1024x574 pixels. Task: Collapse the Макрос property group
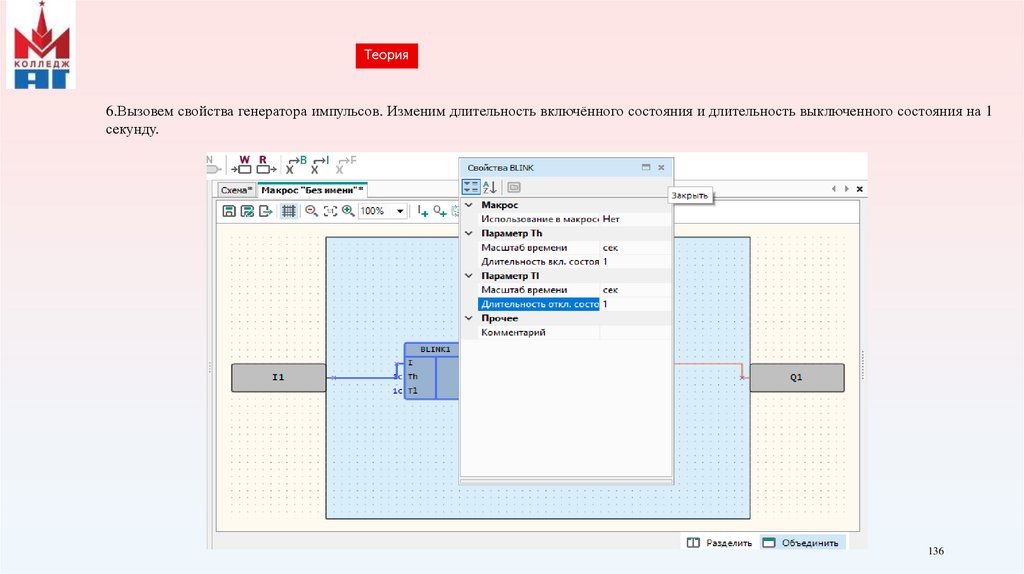click(468, 205)
